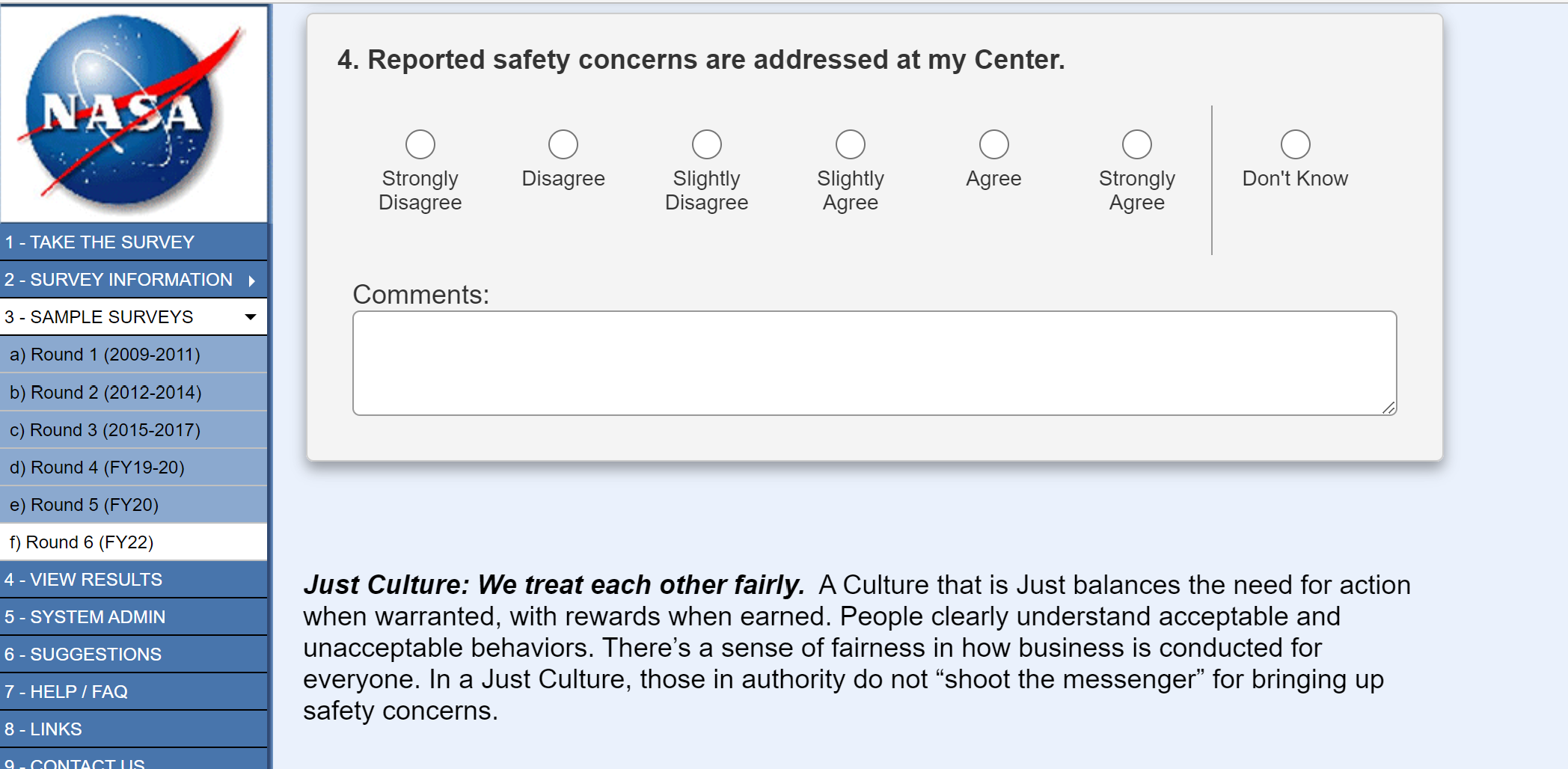Select the Strongly Disagree radio button
The image size is (1568, 769).
[420, 144]
